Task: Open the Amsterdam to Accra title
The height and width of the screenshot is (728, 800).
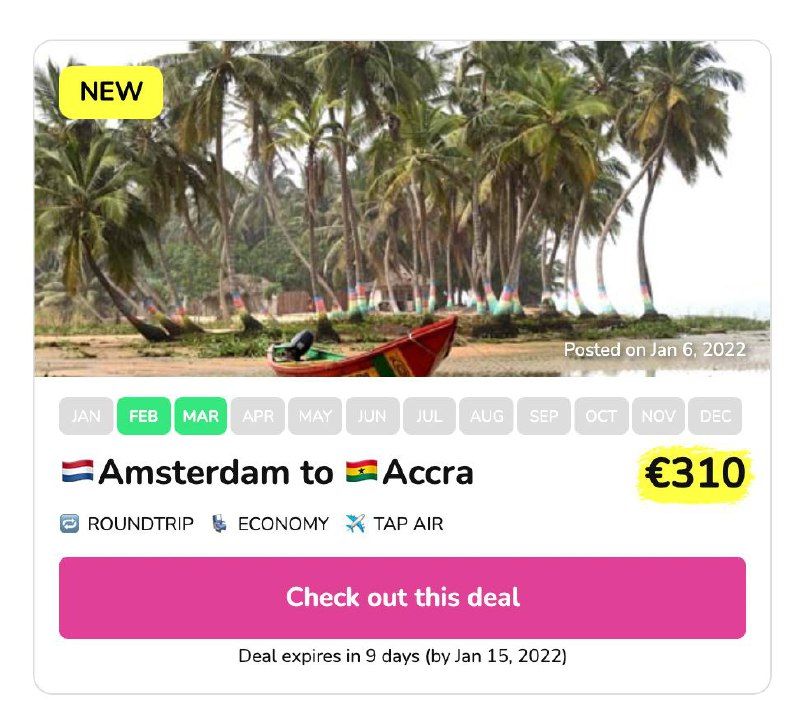Action: [x=267, y=472]
